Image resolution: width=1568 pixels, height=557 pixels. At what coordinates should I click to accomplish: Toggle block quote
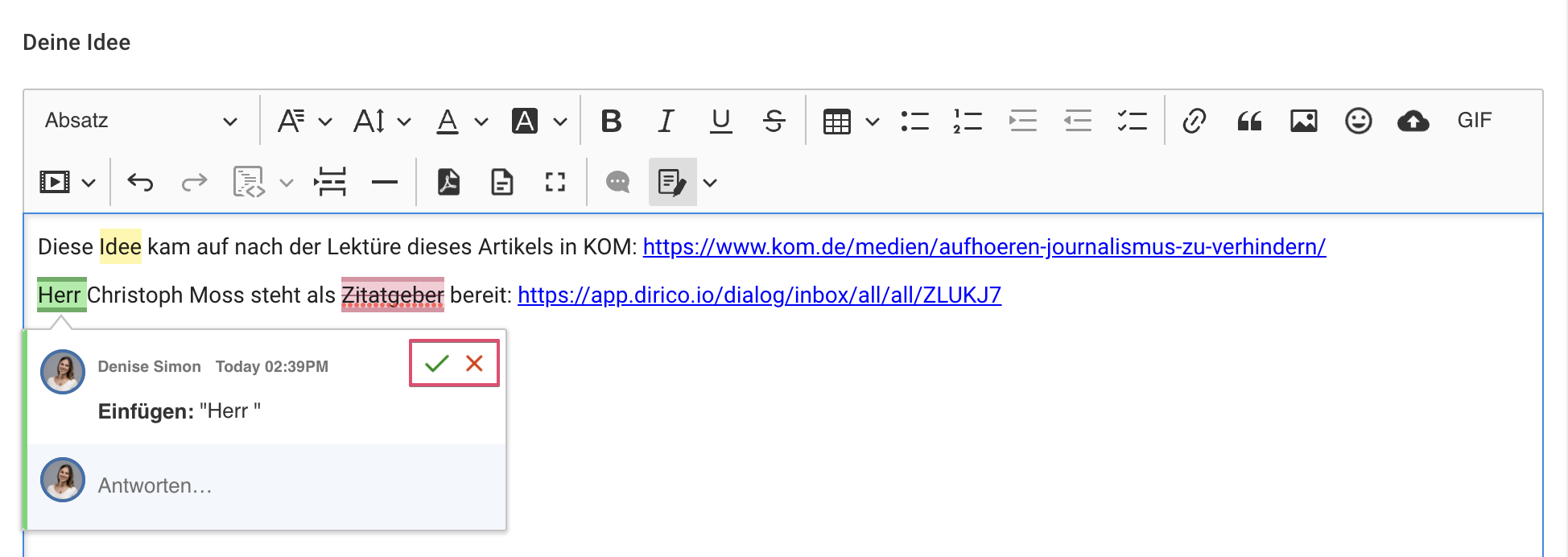[1249, 121]
